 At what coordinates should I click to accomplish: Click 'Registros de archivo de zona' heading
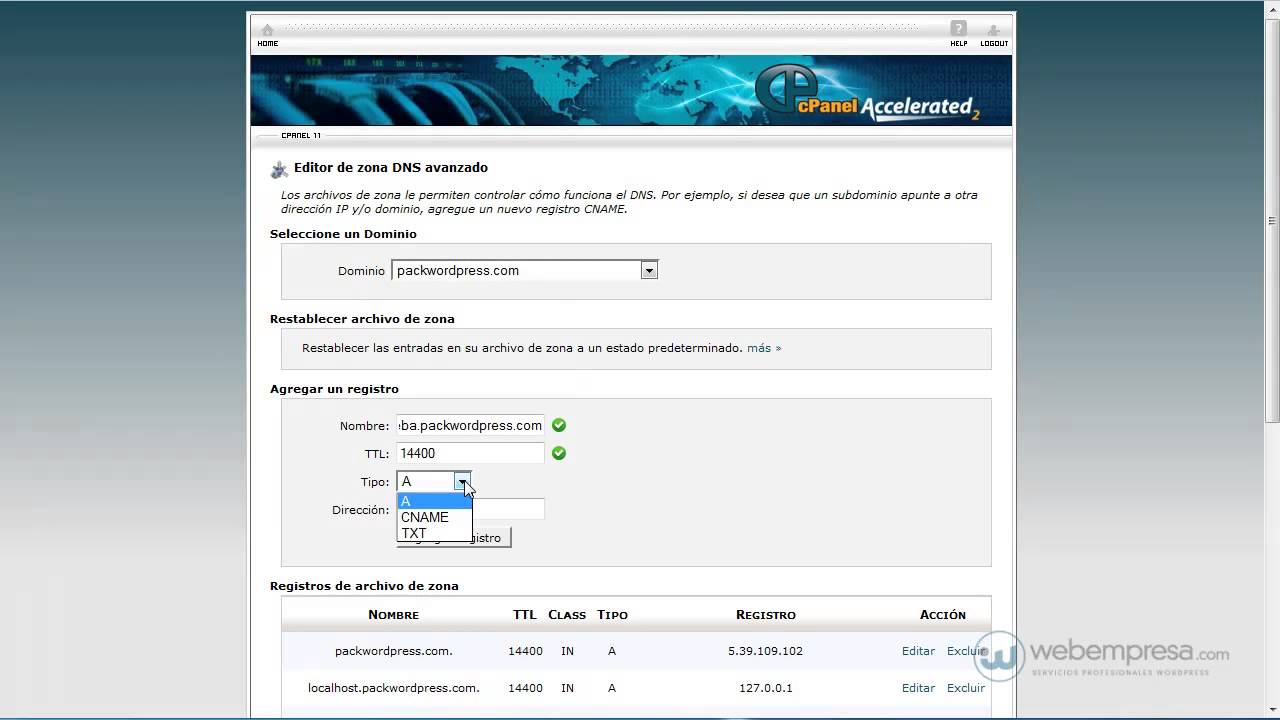364,586
